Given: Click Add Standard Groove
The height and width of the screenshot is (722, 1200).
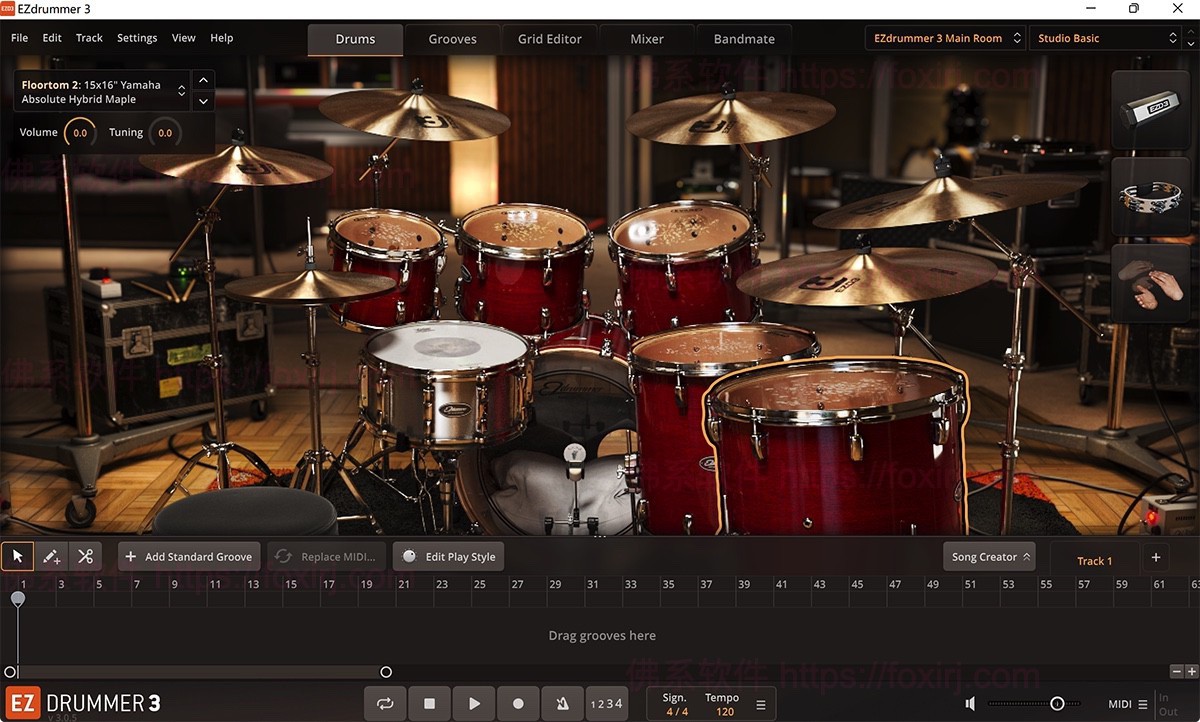Looking at the screenshot, I should 188,556.
